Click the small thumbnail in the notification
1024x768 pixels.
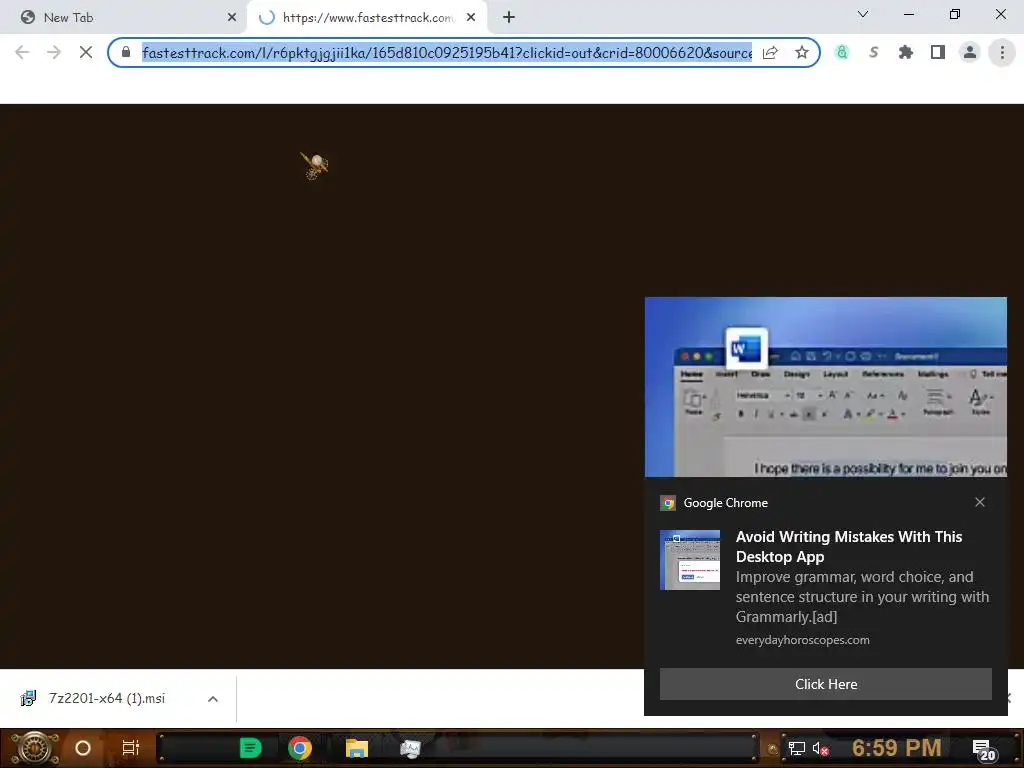pyautogui.click(x=690, y=560)
